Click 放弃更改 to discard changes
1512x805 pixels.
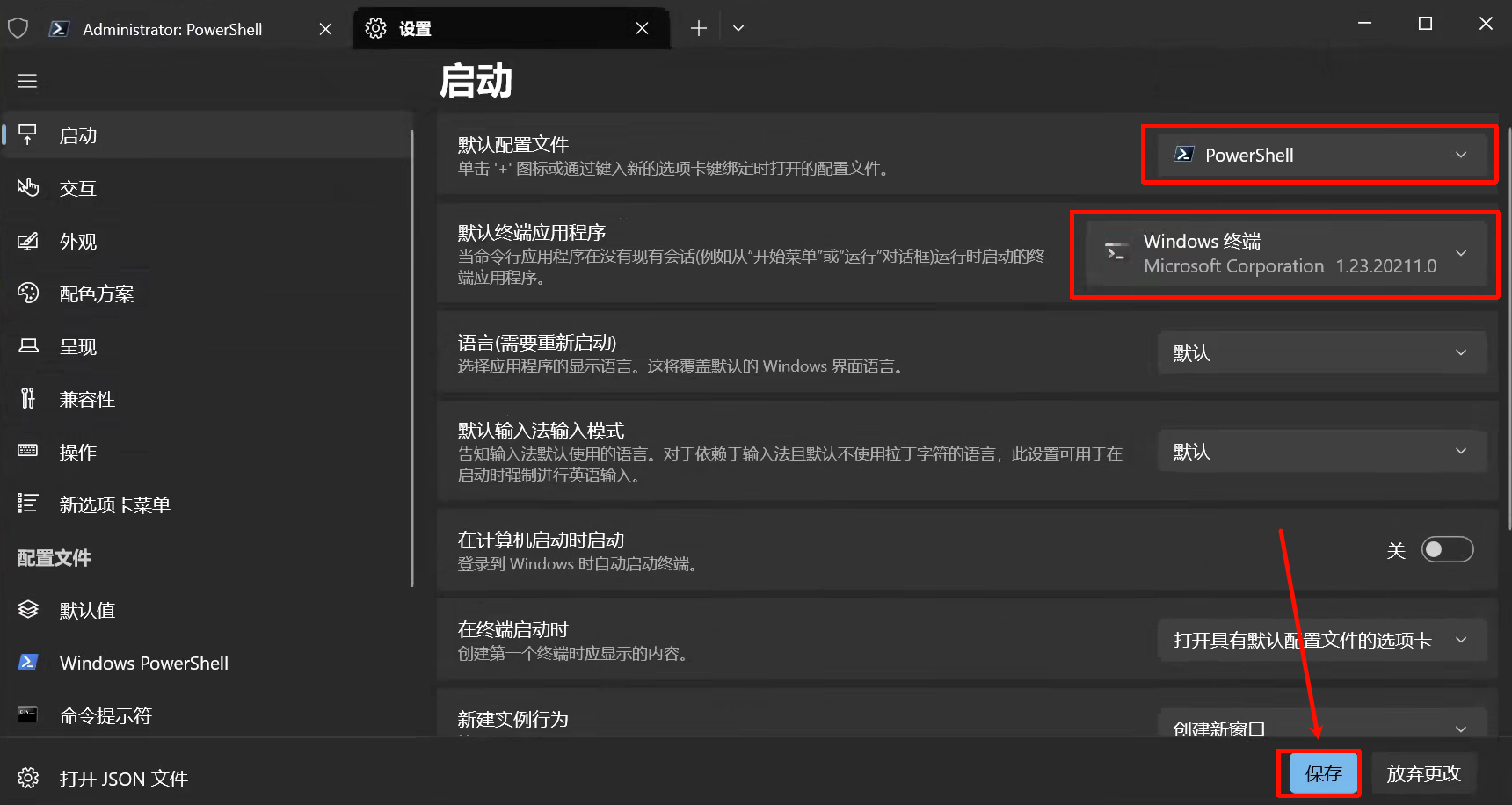point(1424,773)
